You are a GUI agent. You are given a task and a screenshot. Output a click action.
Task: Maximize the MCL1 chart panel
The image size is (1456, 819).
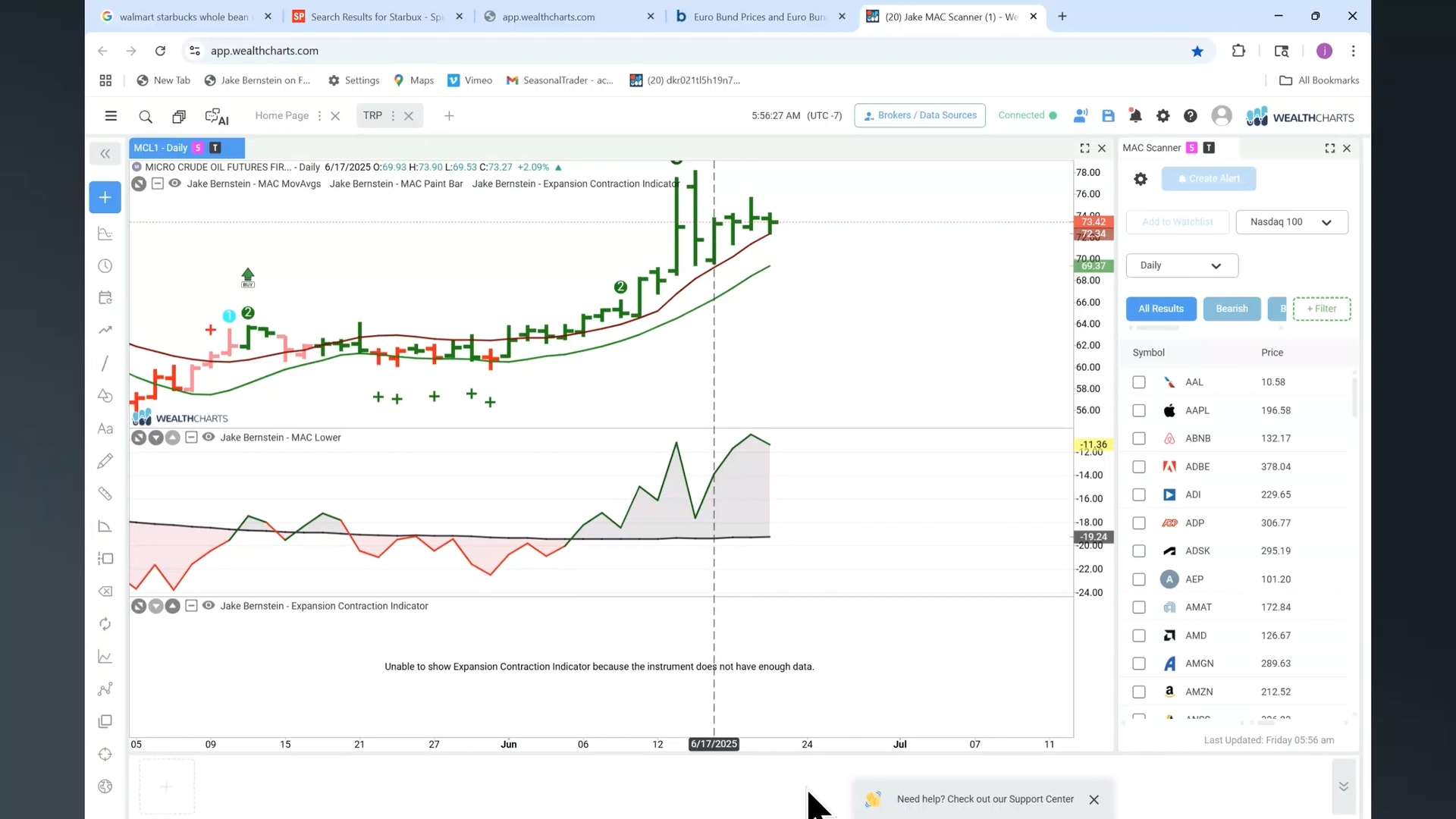tap(1085, 149)
